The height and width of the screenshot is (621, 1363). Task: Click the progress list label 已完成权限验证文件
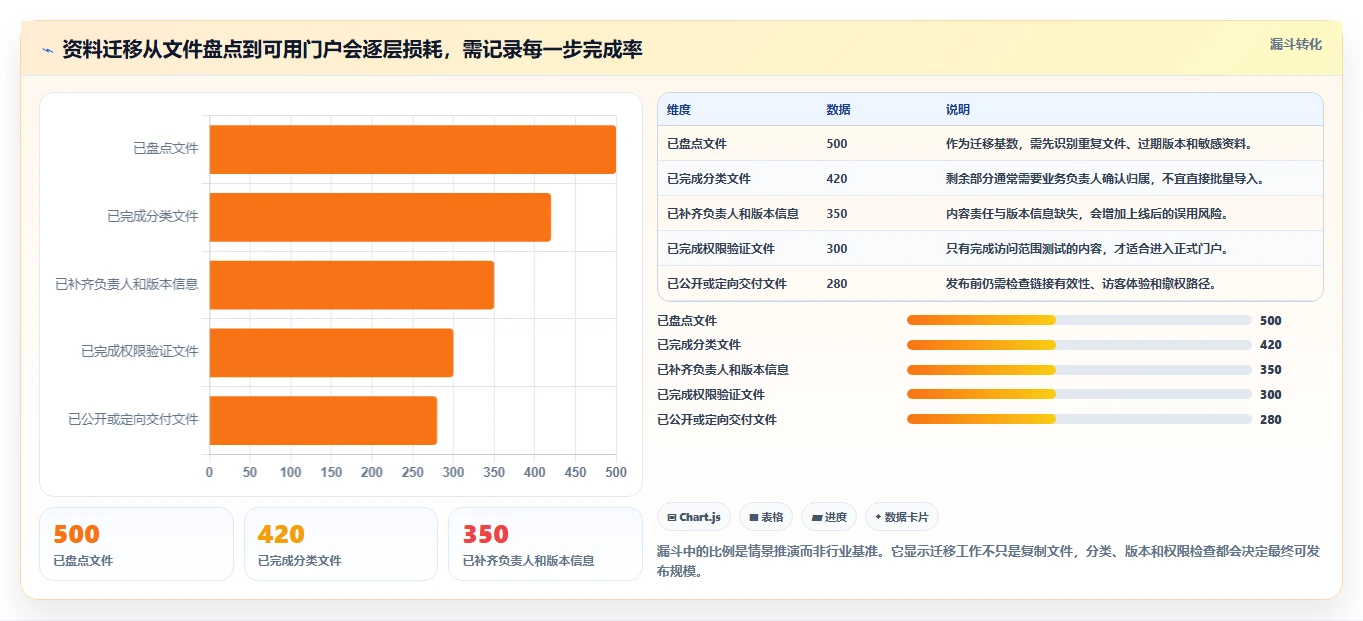(x=711, y=395)
